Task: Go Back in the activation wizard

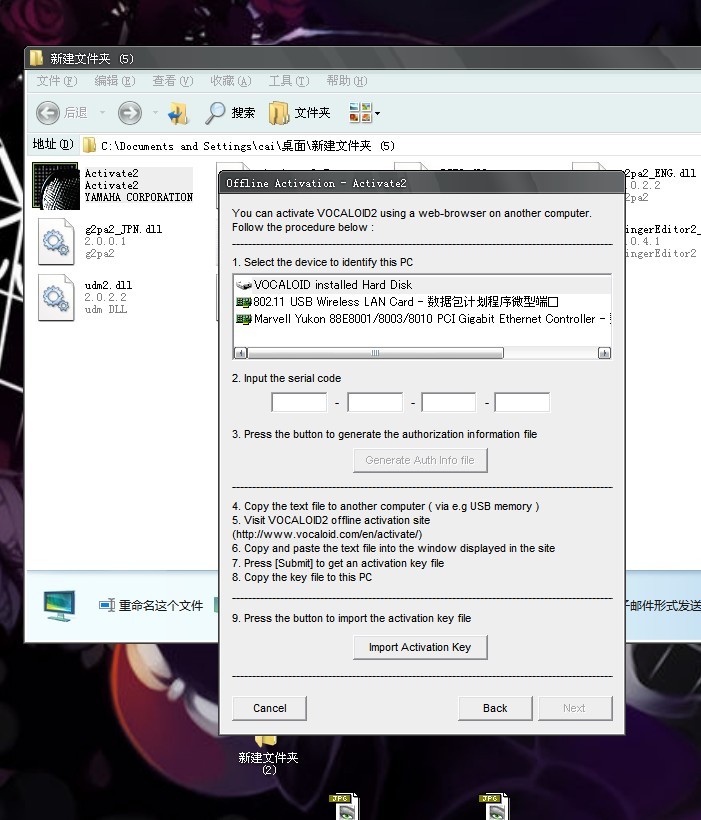Action: click(x=495, y=708)
